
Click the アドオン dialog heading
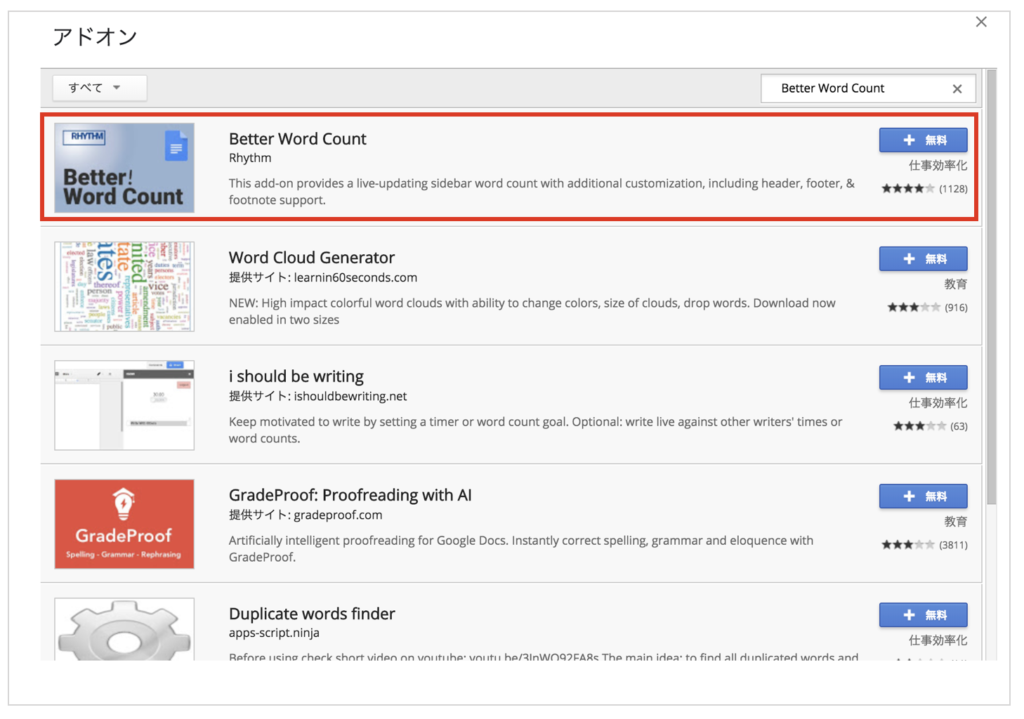point(95,37)
